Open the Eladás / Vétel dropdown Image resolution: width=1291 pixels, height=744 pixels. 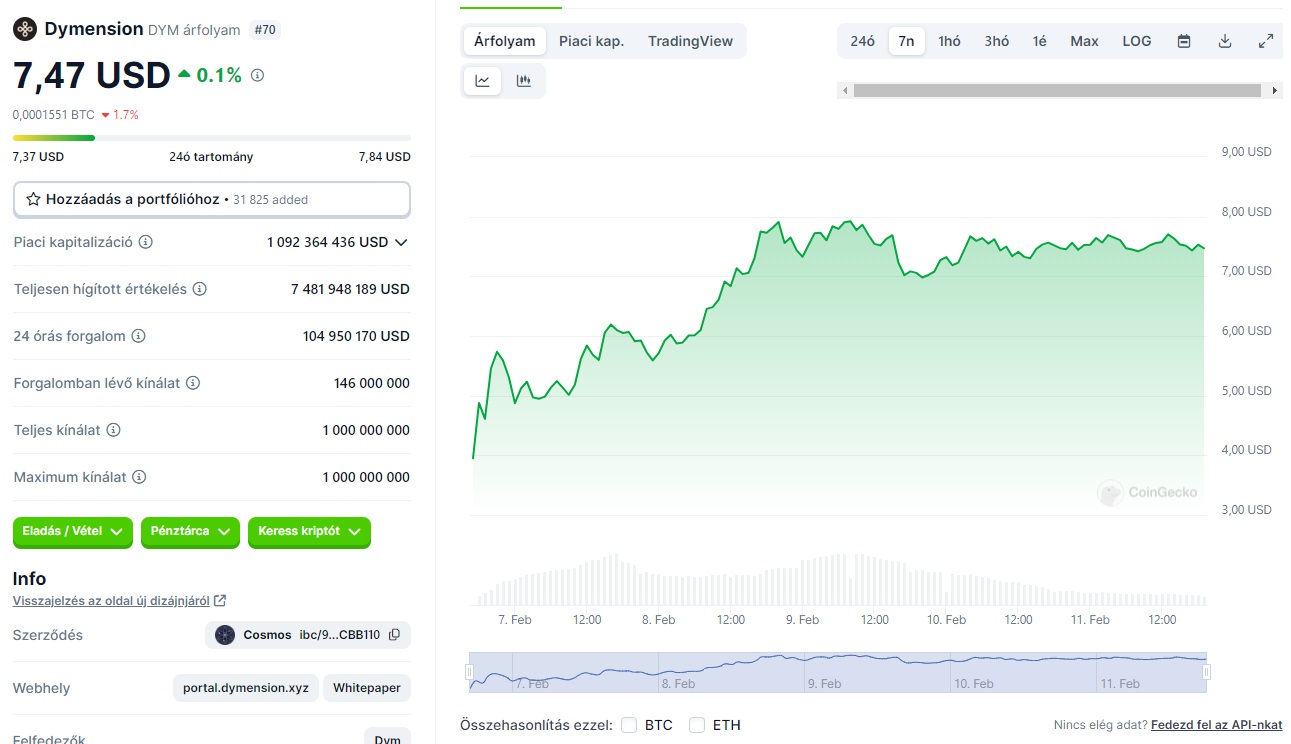(x=73, y=532)
